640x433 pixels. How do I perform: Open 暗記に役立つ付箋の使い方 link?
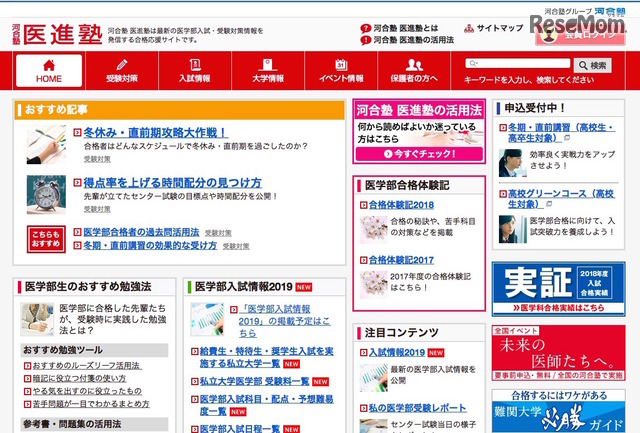click(79, 378)
